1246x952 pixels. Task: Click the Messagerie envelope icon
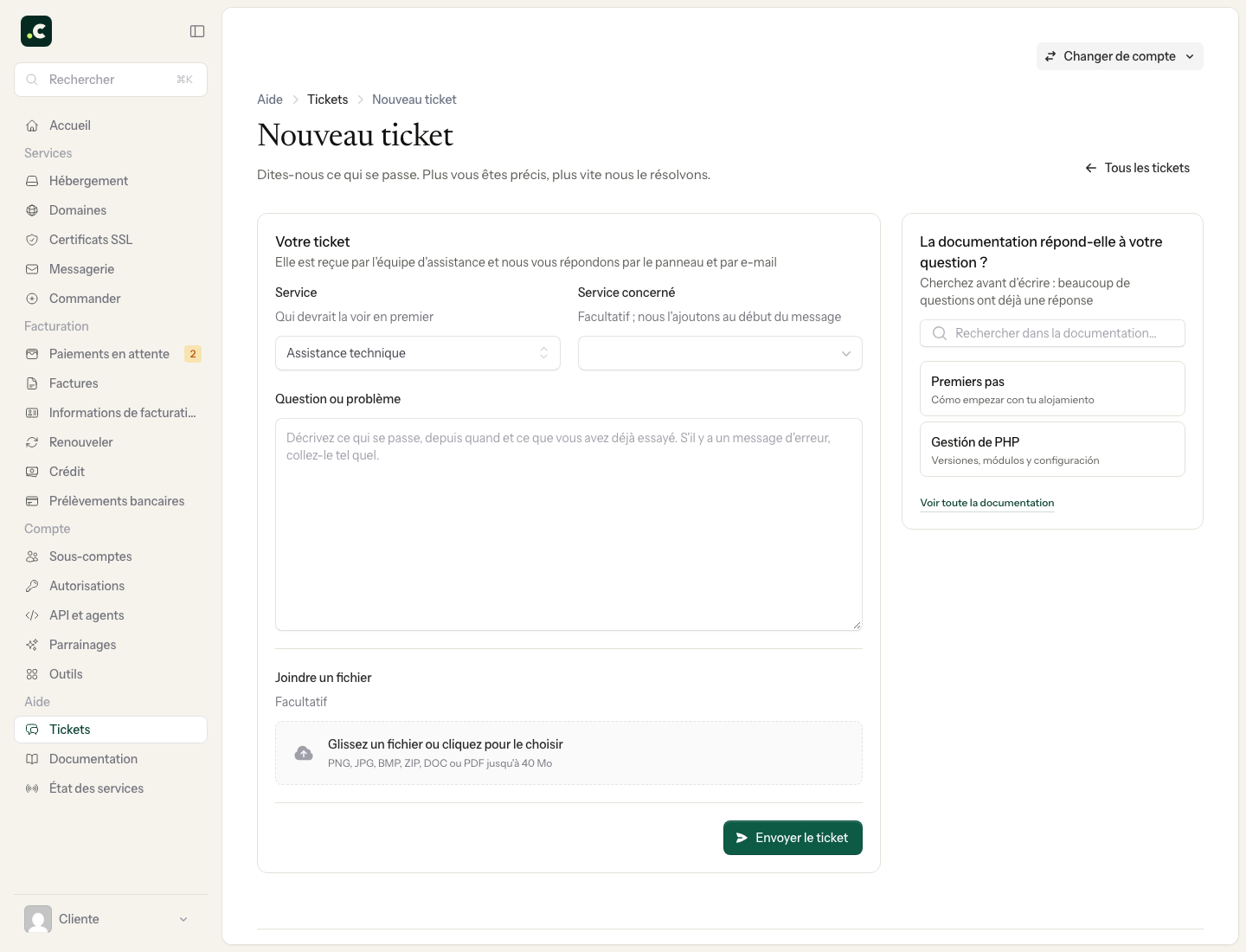point(32,269)
